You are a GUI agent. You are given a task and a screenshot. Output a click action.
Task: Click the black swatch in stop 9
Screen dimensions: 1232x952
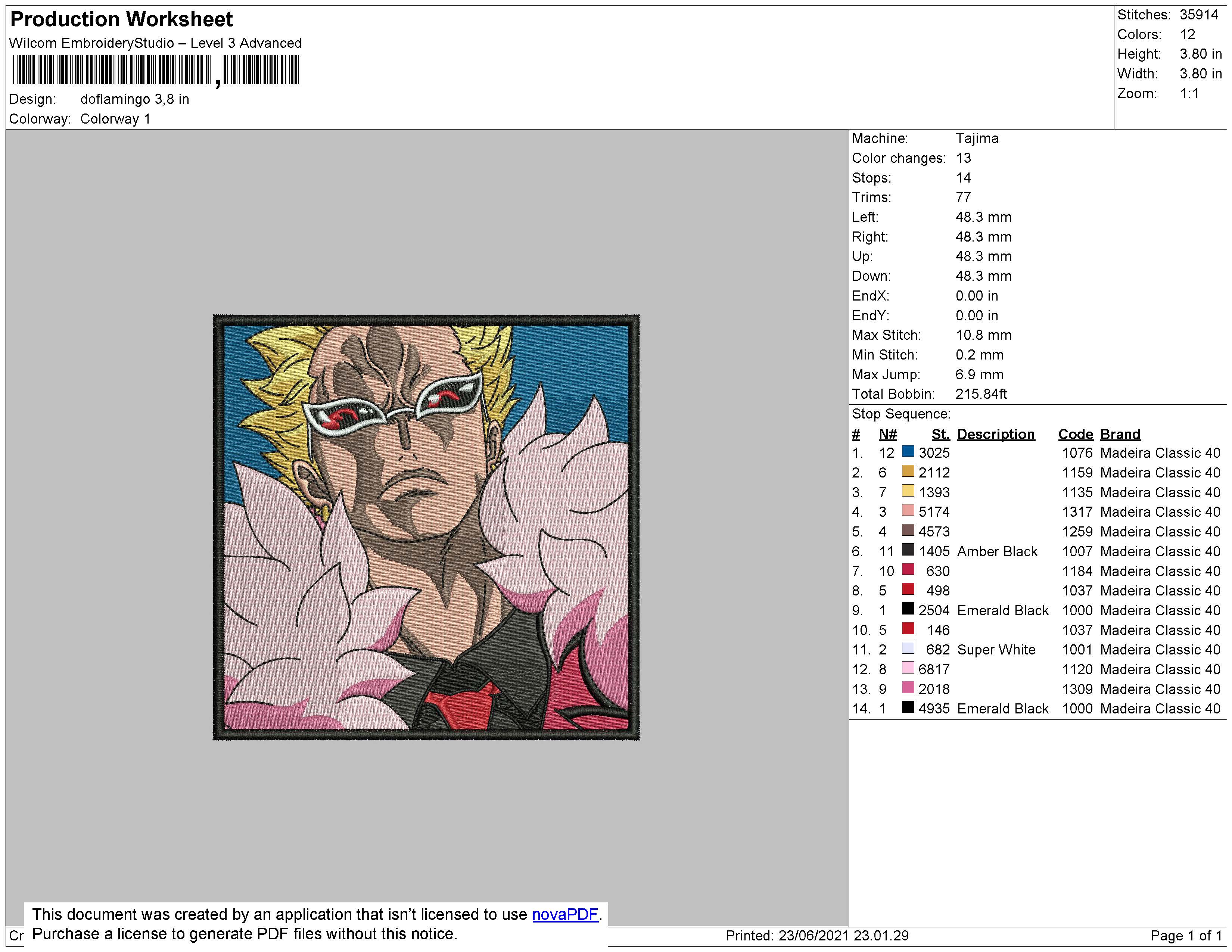[x=908, y=609]
